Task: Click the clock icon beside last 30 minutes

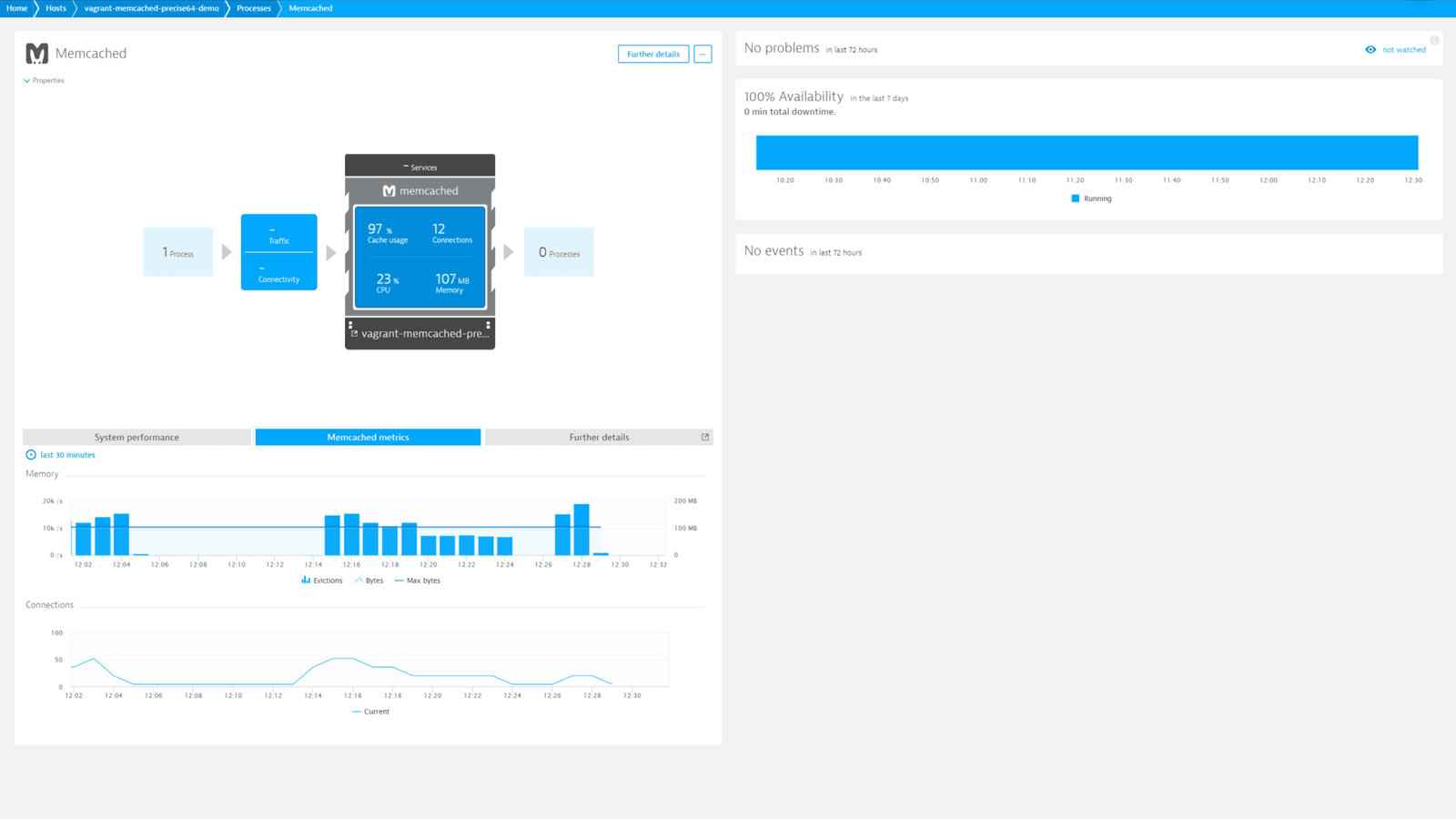Action: click(31, 454)
